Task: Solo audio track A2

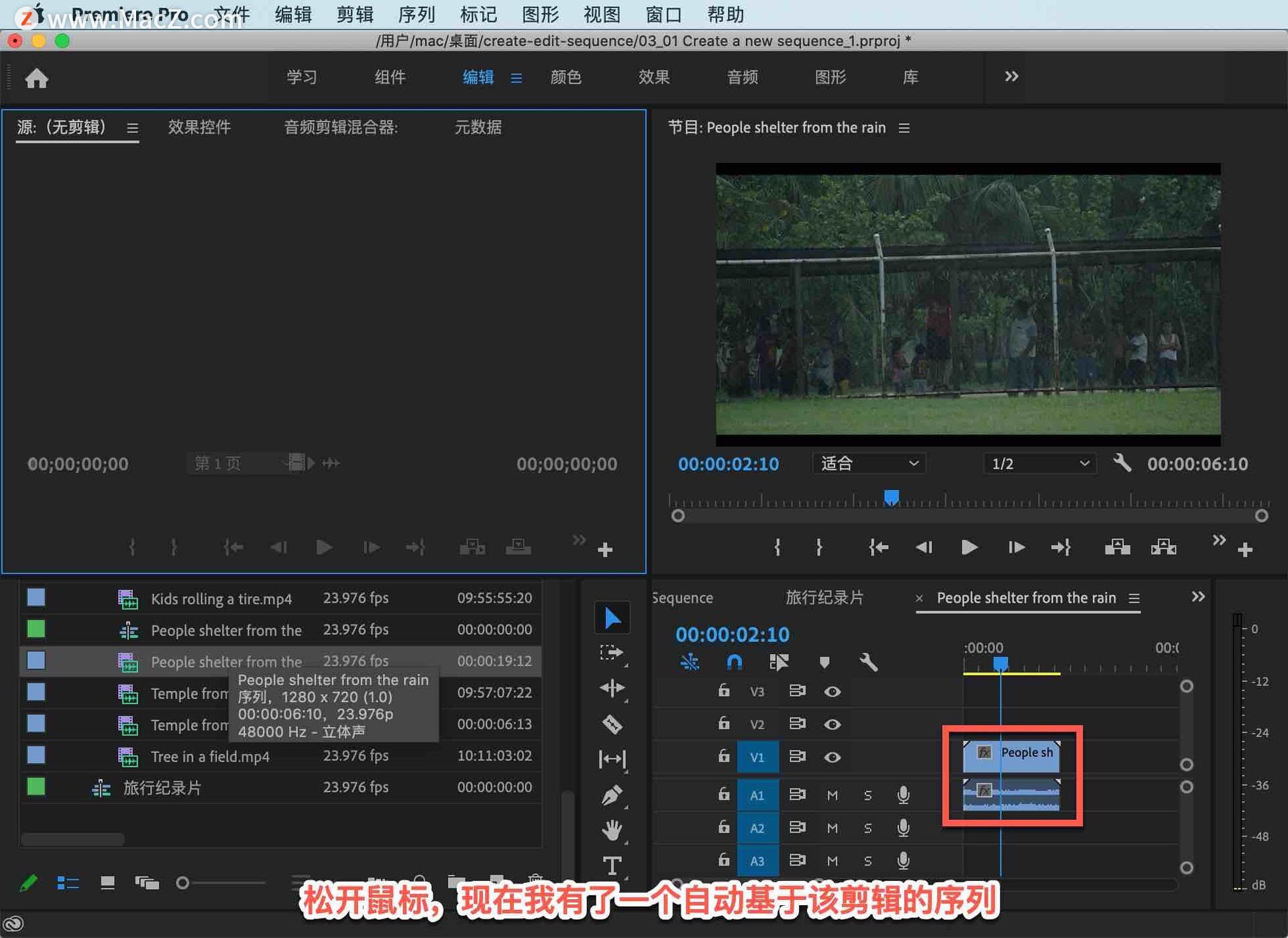Action: coord(867,828)
